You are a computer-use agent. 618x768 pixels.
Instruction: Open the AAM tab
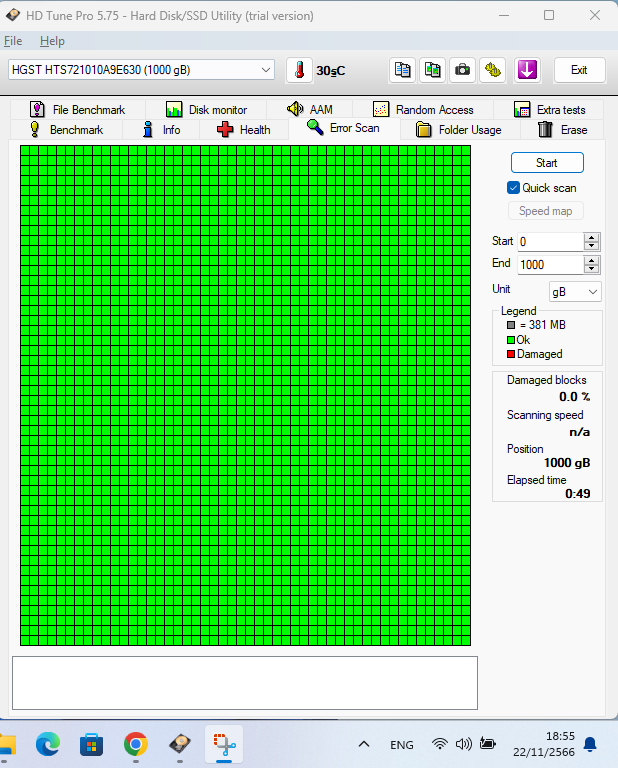click(x=309, y=109)
